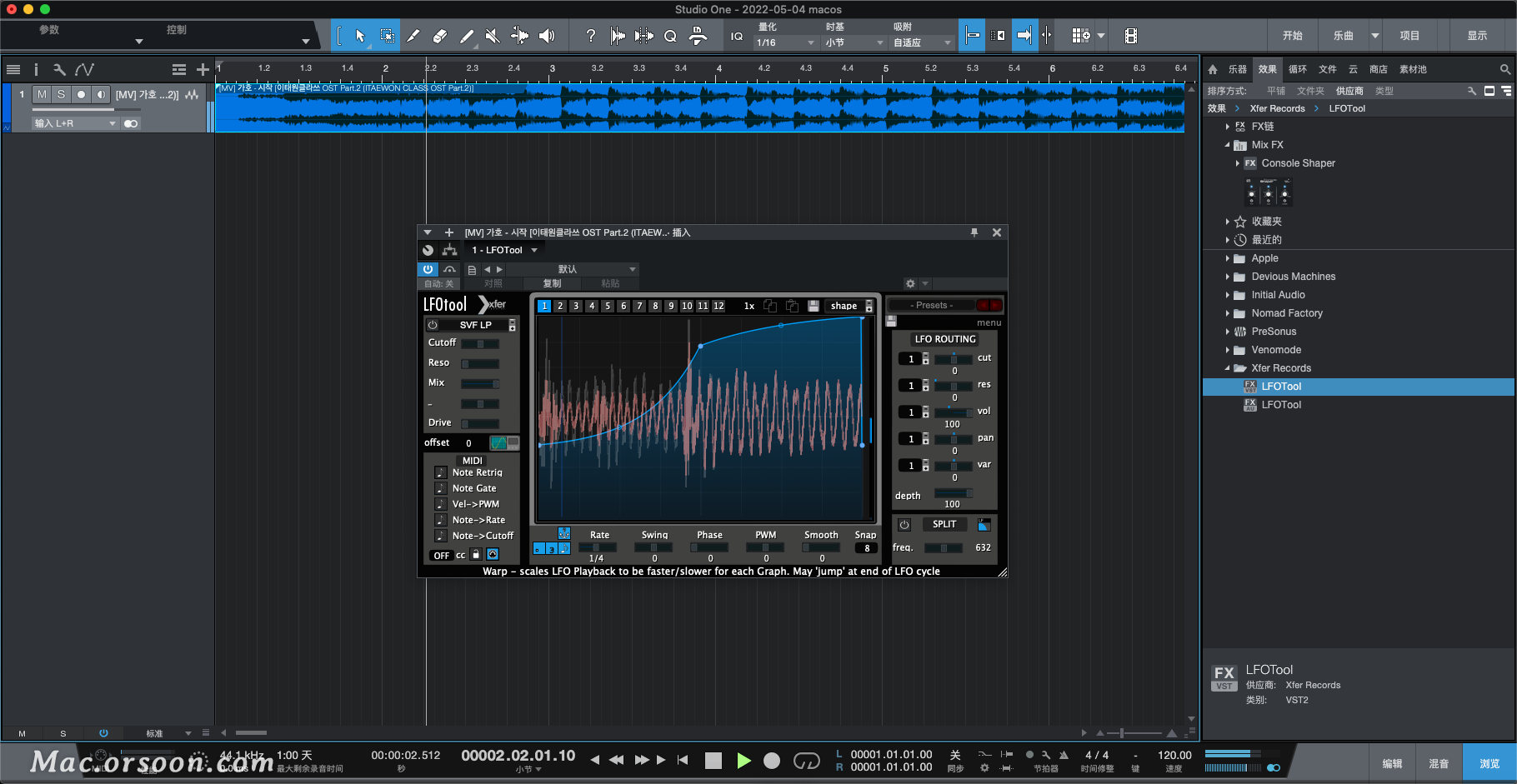Click the question mark help icon
Viewport: 1517px width, 784px height.
point(590,36)
